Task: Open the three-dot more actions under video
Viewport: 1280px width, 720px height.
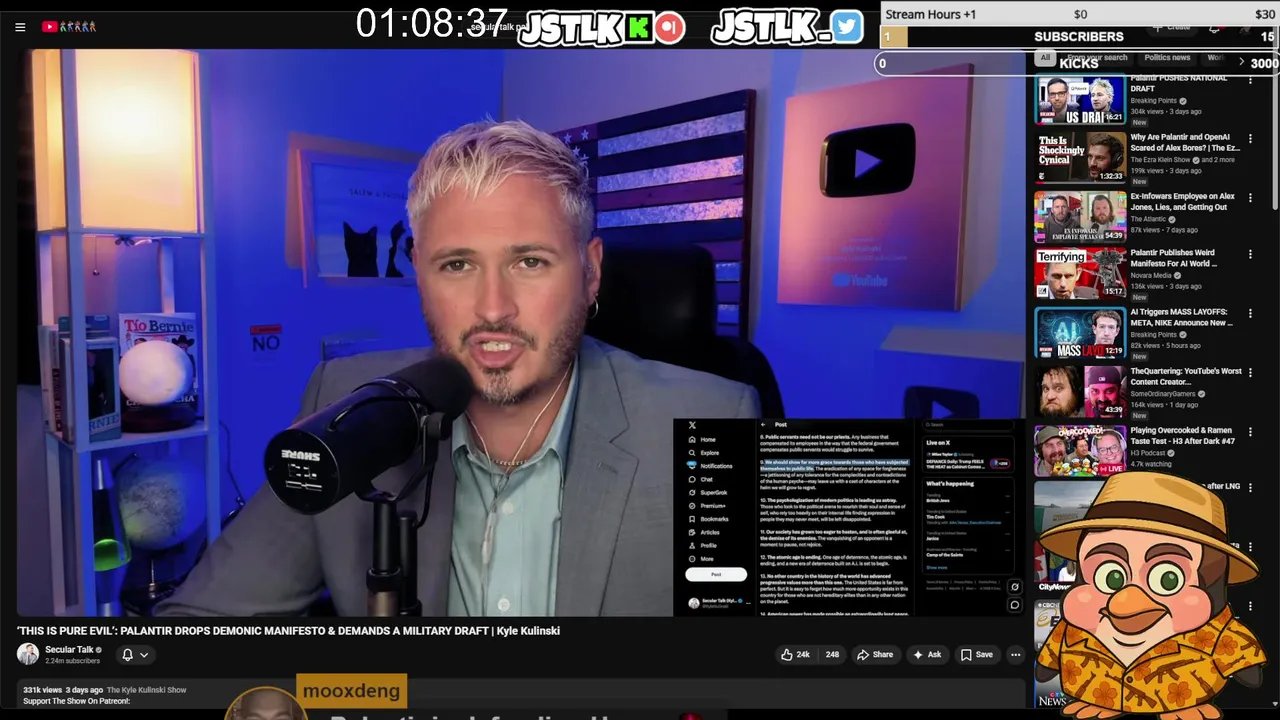Action: coord(1015,655)
